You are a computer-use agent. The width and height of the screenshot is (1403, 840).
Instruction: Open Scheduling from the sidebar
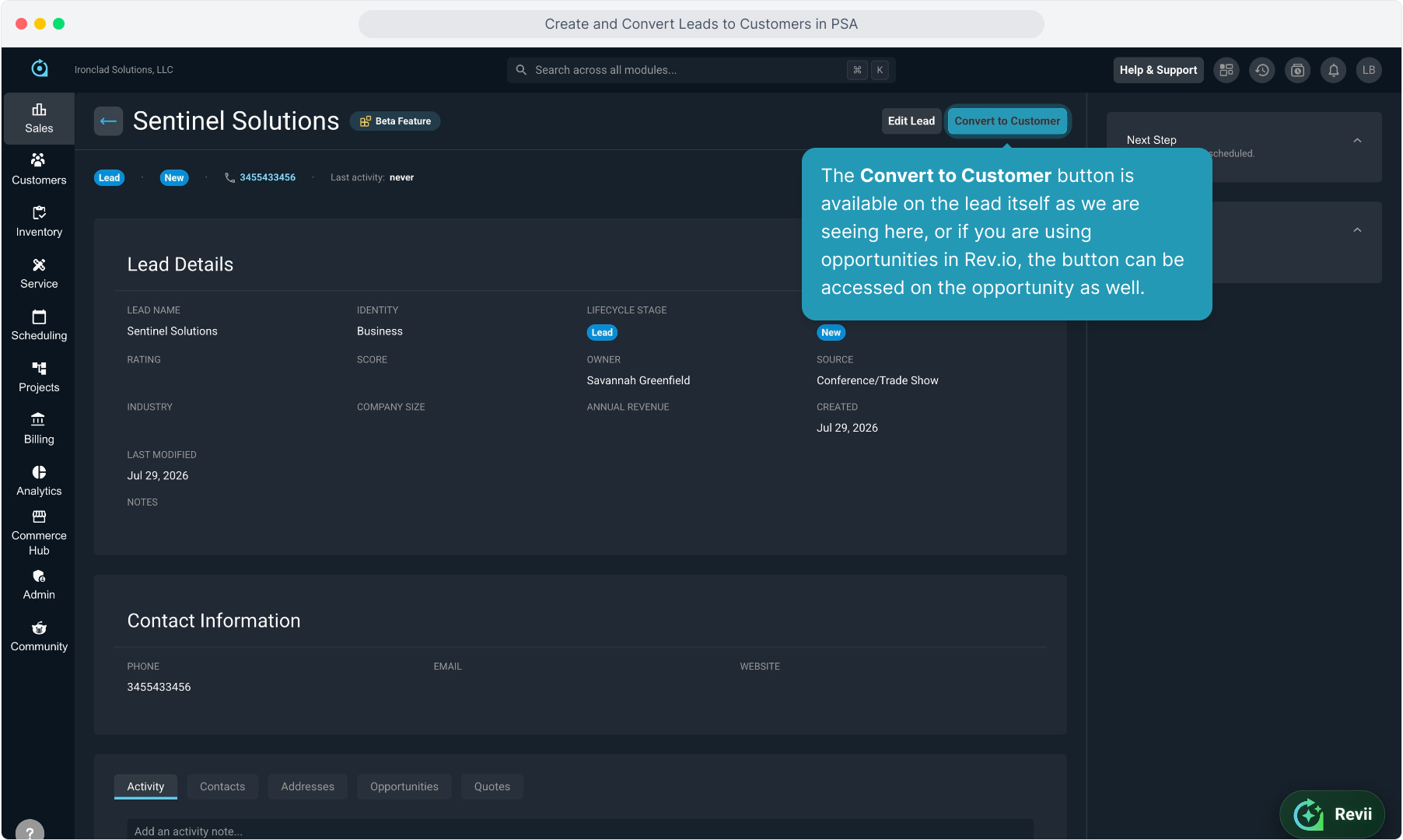(39, 325)
